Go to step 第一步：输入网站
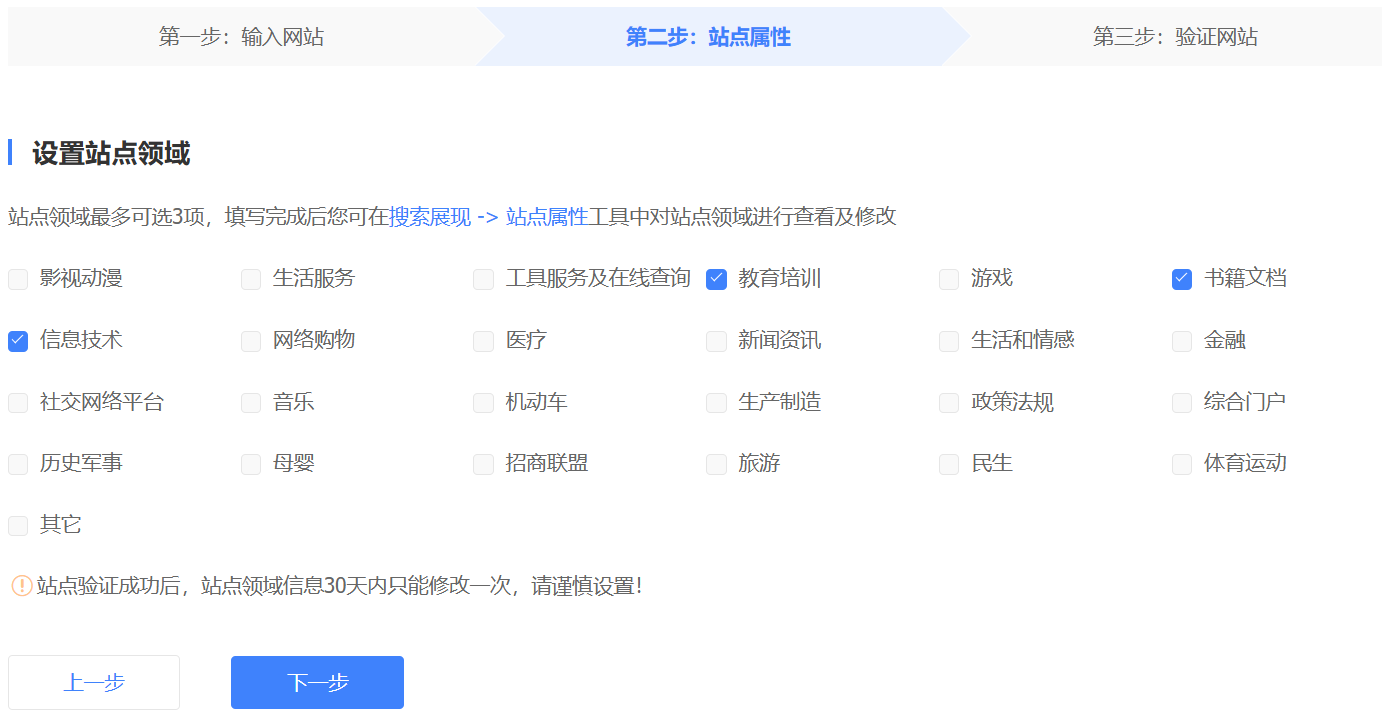 [x=241, y=37]
